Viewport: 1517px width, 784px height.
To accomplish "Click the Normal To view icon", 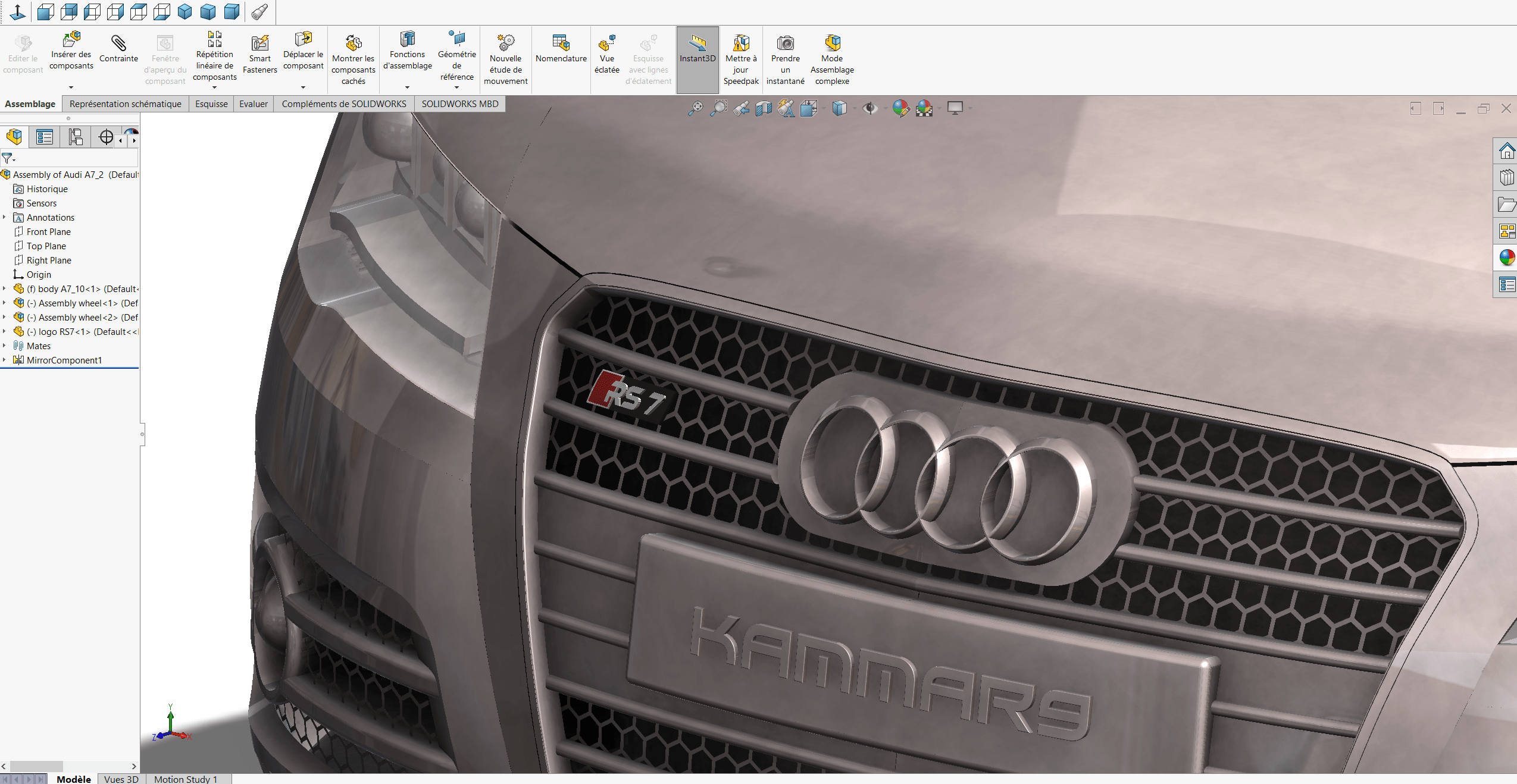I will [18, 11].
